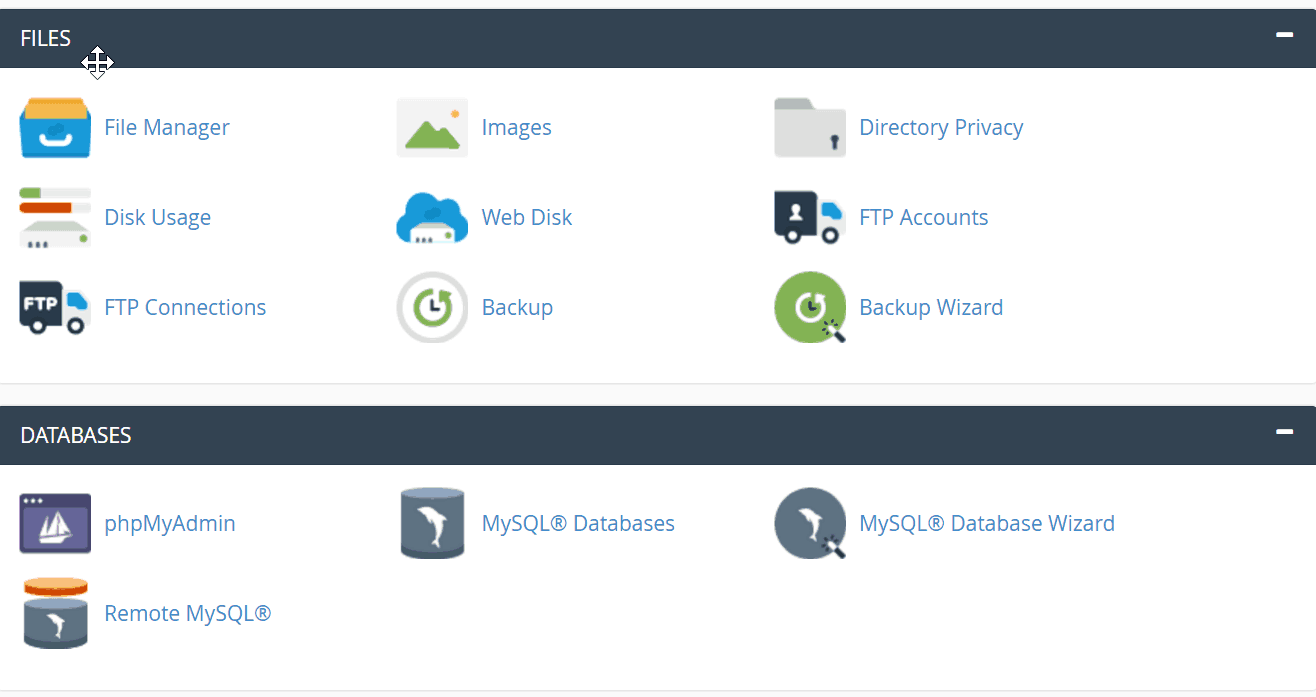
Task: Open the FTP Accounts link
Action: pos(923,217)
